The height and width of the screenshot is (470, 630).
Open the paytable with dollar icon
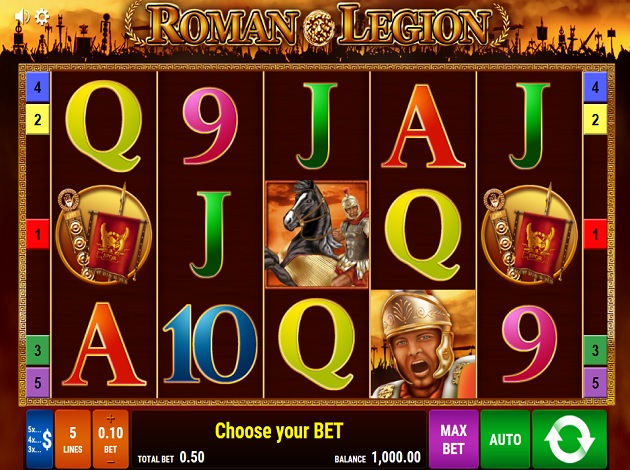pyautogui.click(x=40, y=439)
